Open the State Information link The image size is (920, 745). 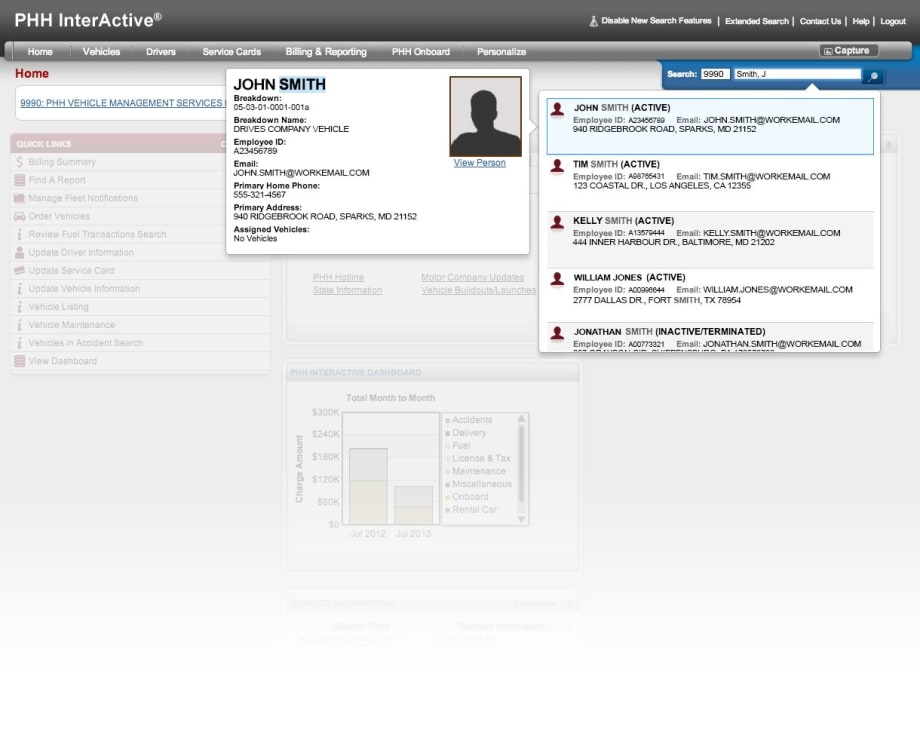tap(347, 290)
